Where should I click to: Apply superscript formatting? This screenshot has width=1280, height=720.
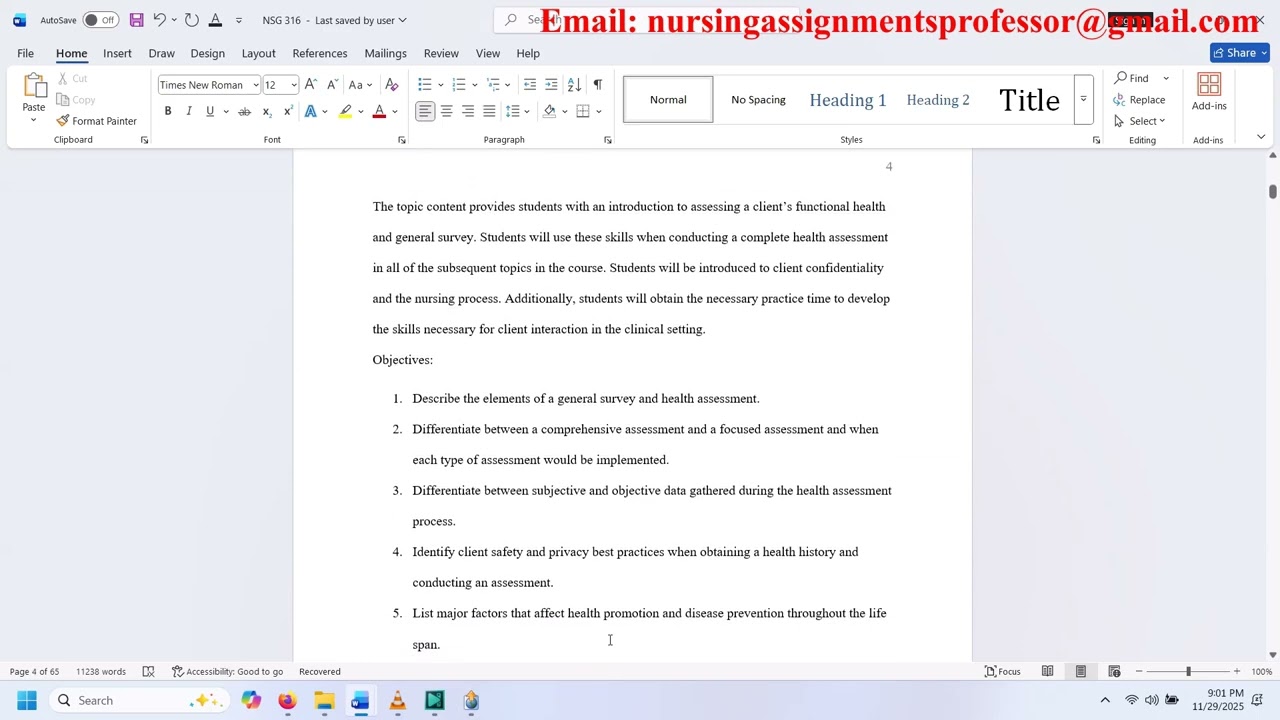[288, 111]
